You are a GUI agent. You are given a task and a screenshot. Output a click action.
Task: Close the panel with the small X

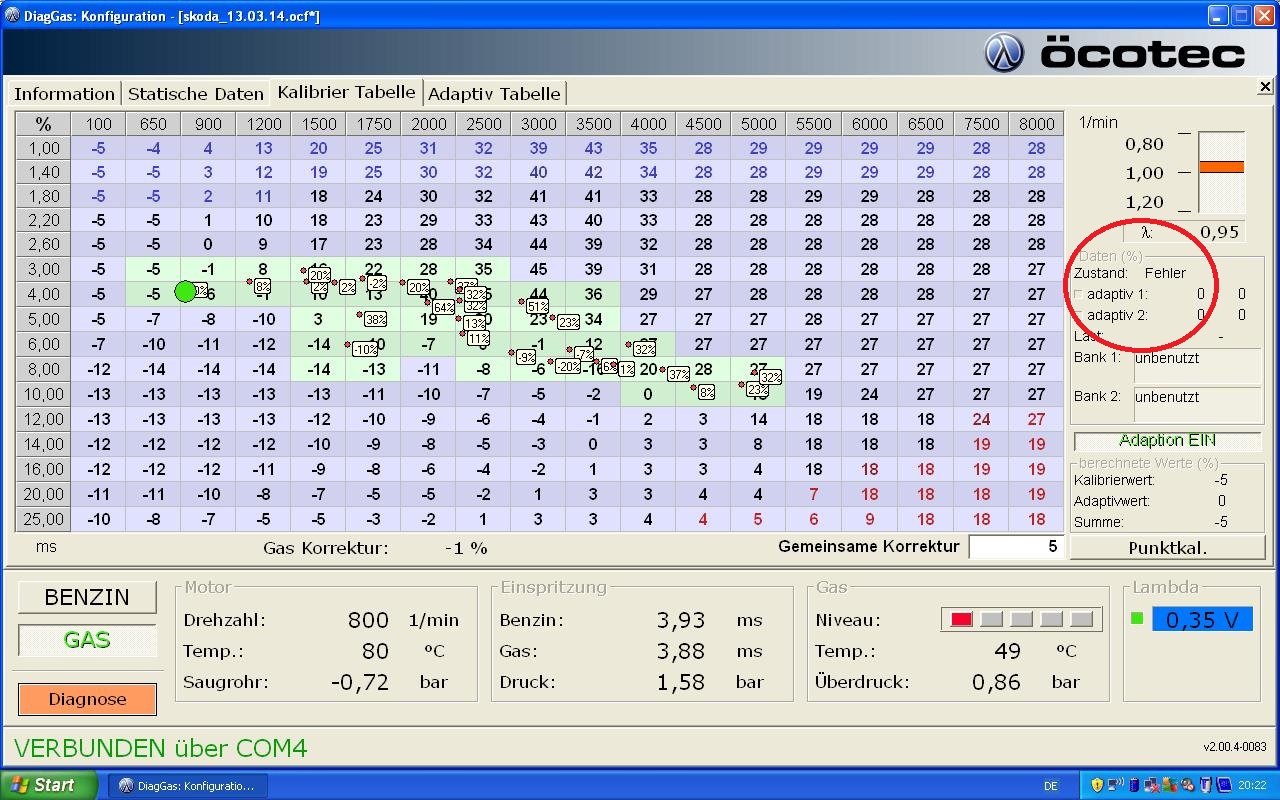tap(1265, 88)
